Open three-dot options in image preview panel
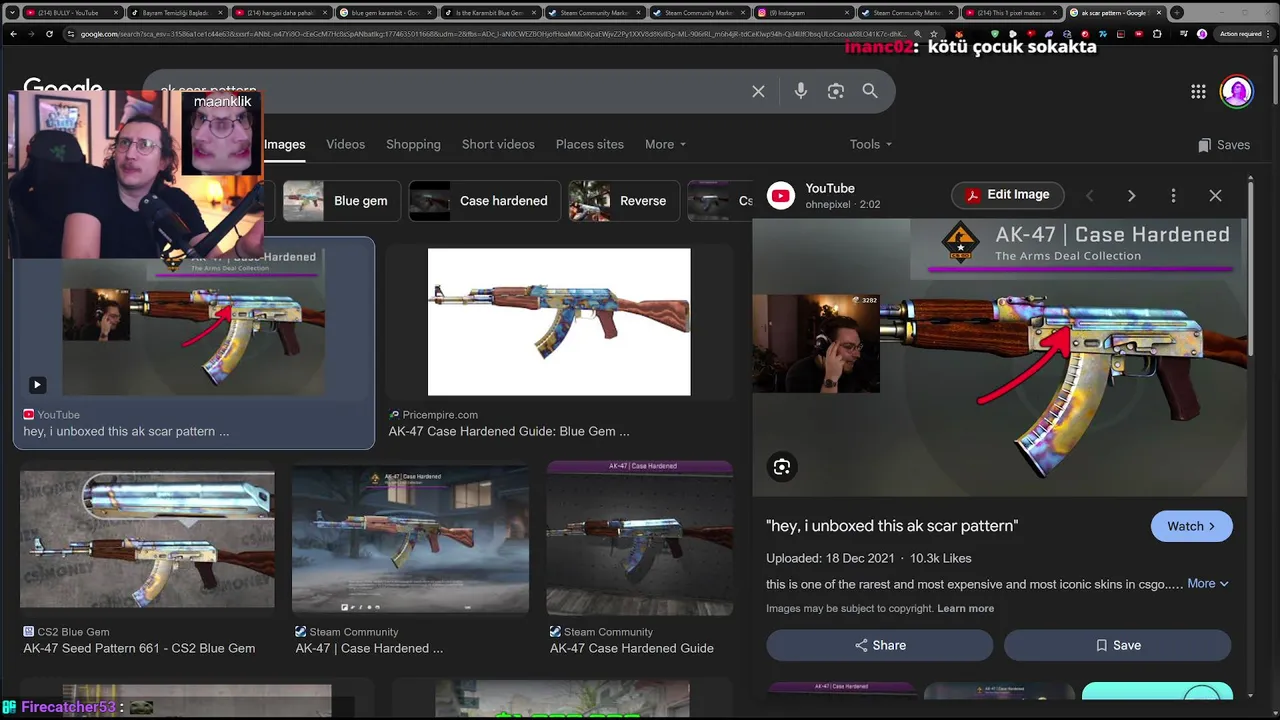The height and width of the screenshot is (720, 1280). [1173, 195]
